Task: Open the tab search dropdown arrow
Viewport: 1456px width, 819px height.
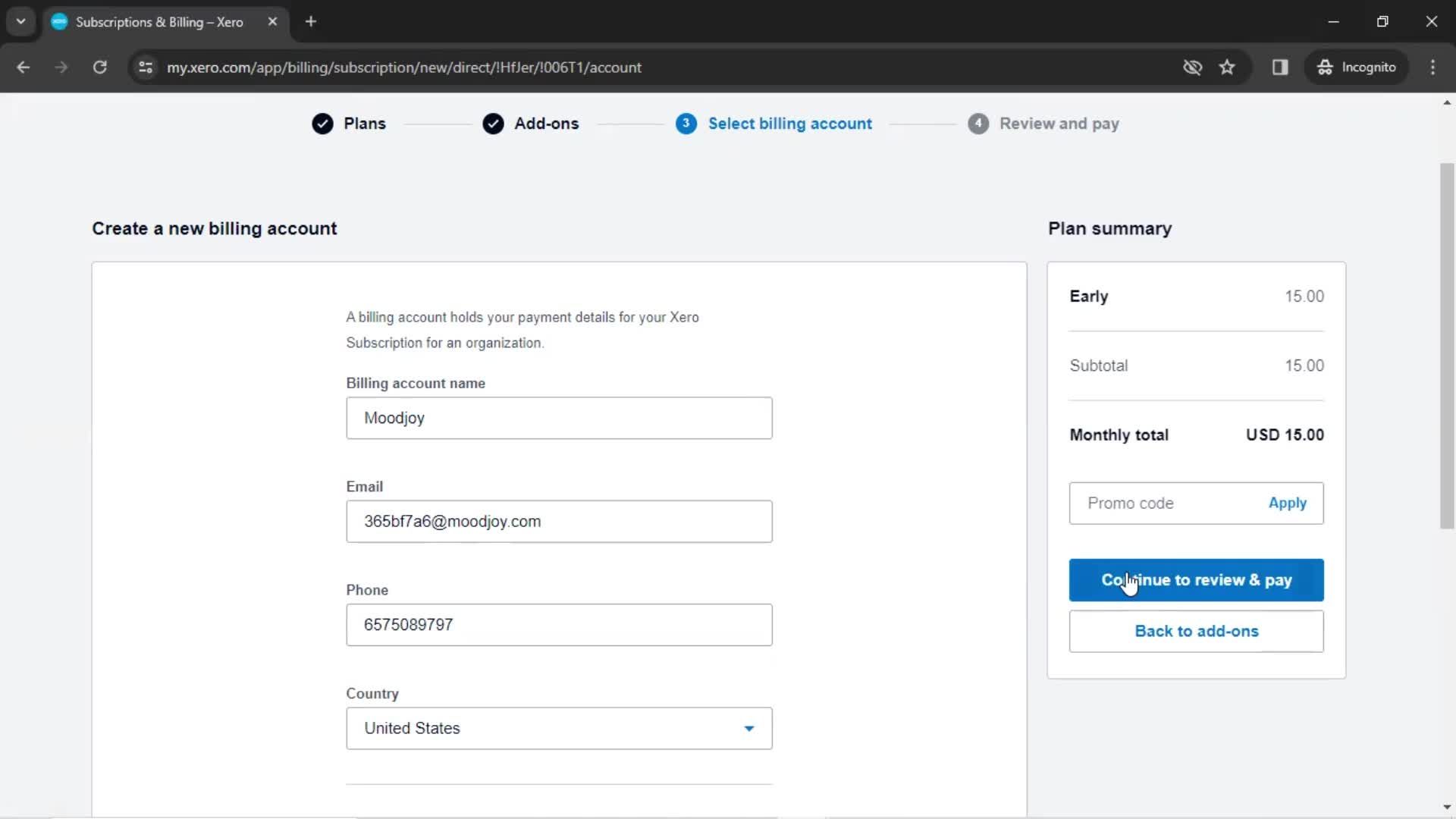Action: pos(21,21)
